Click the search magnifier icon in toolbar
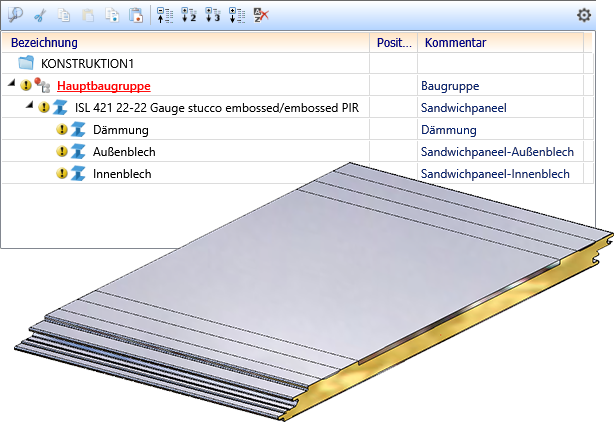 (x=15, y=15)
